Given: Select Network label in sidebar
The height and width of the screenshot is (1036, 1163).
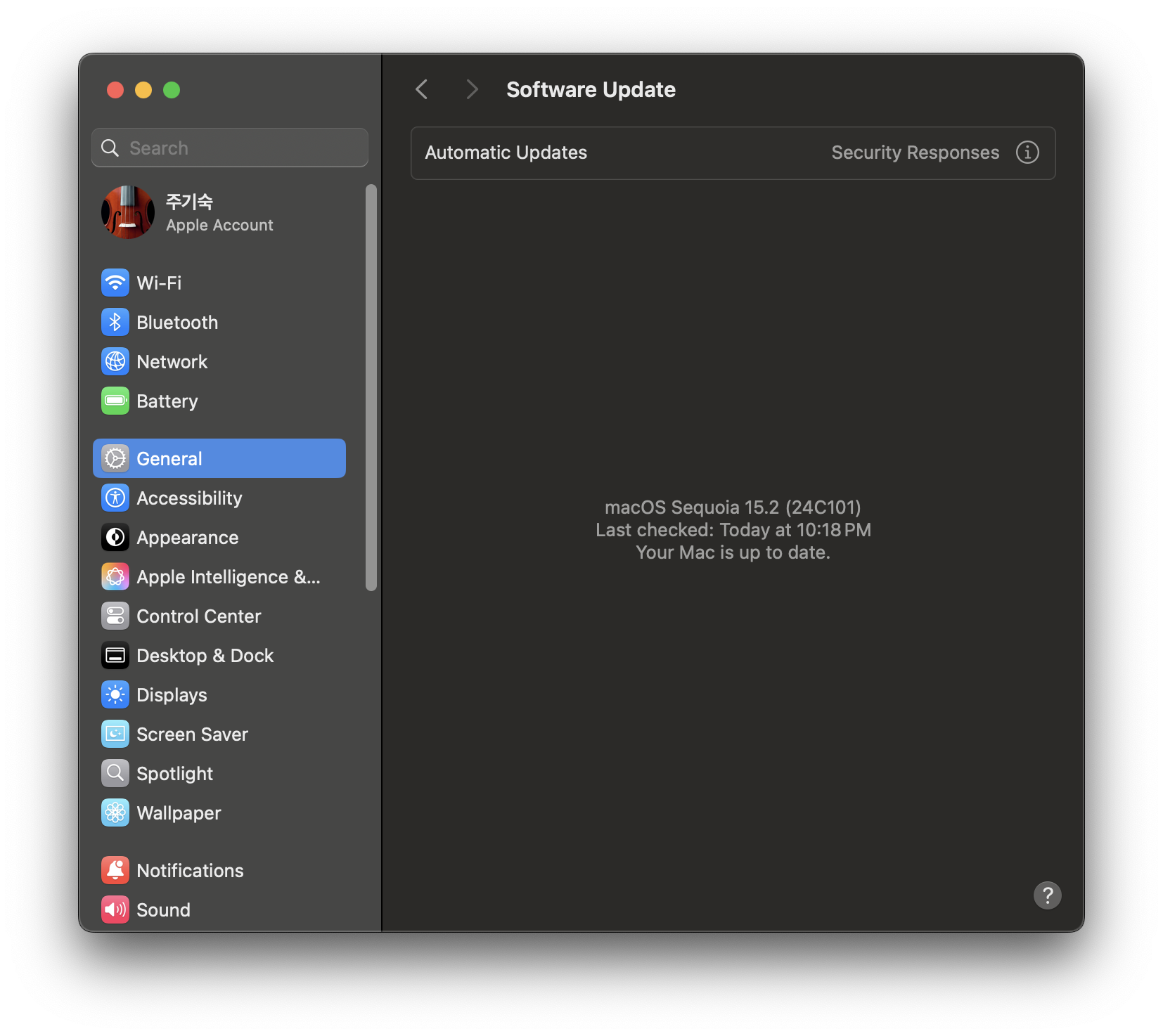Looking at the screenshot, I should pos(172,361).
